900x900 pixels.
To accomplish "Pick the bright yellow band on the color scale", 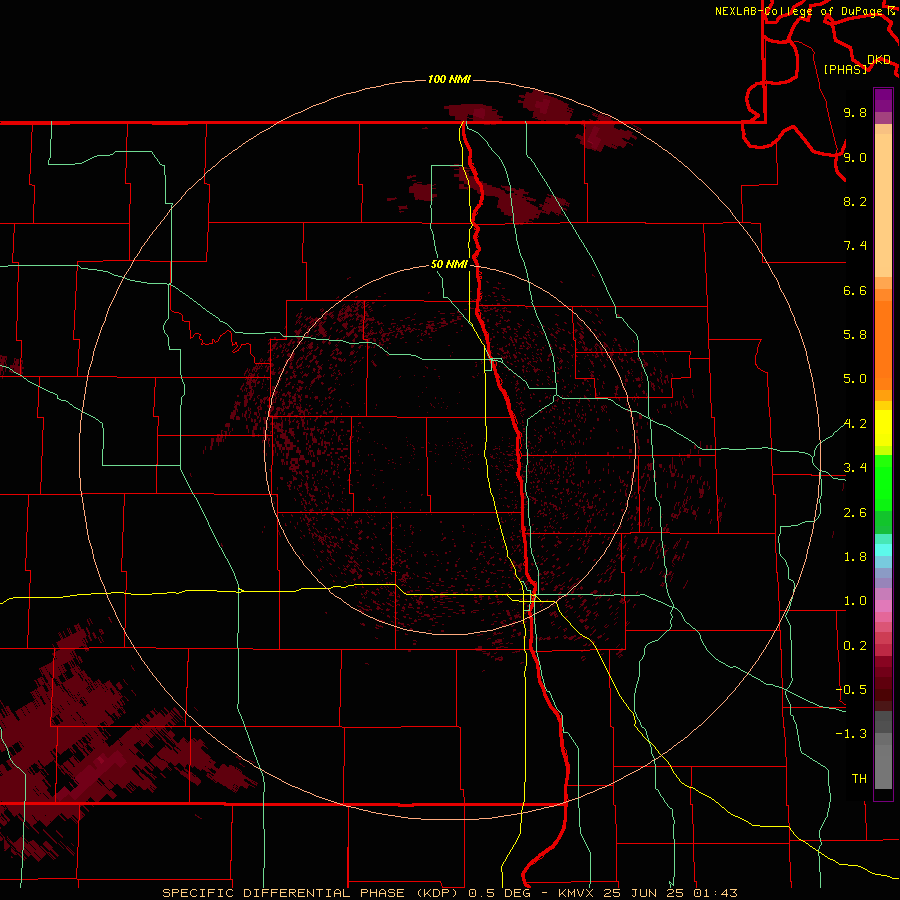I will coord(883,428).
